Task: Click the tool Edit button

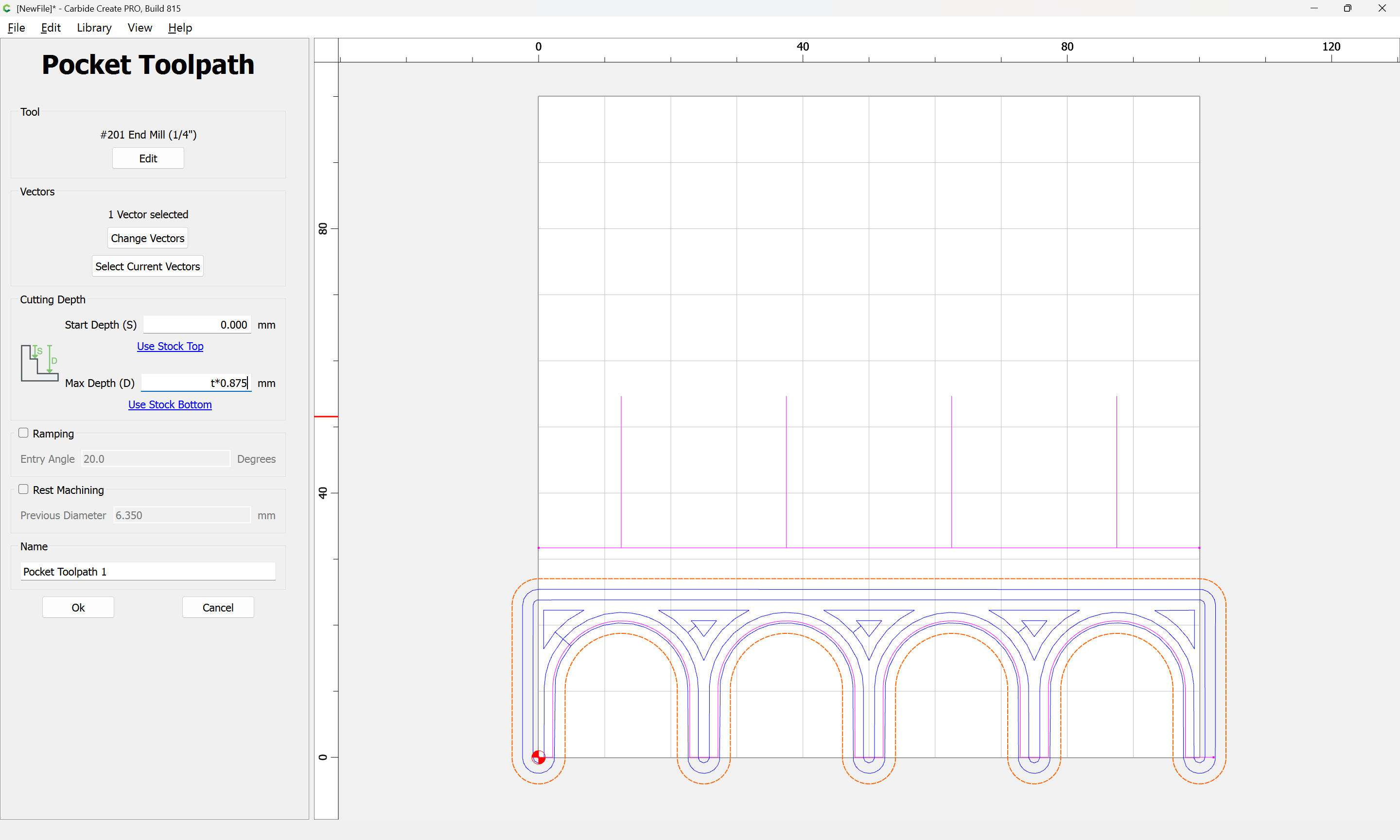Action: point(148,158)
